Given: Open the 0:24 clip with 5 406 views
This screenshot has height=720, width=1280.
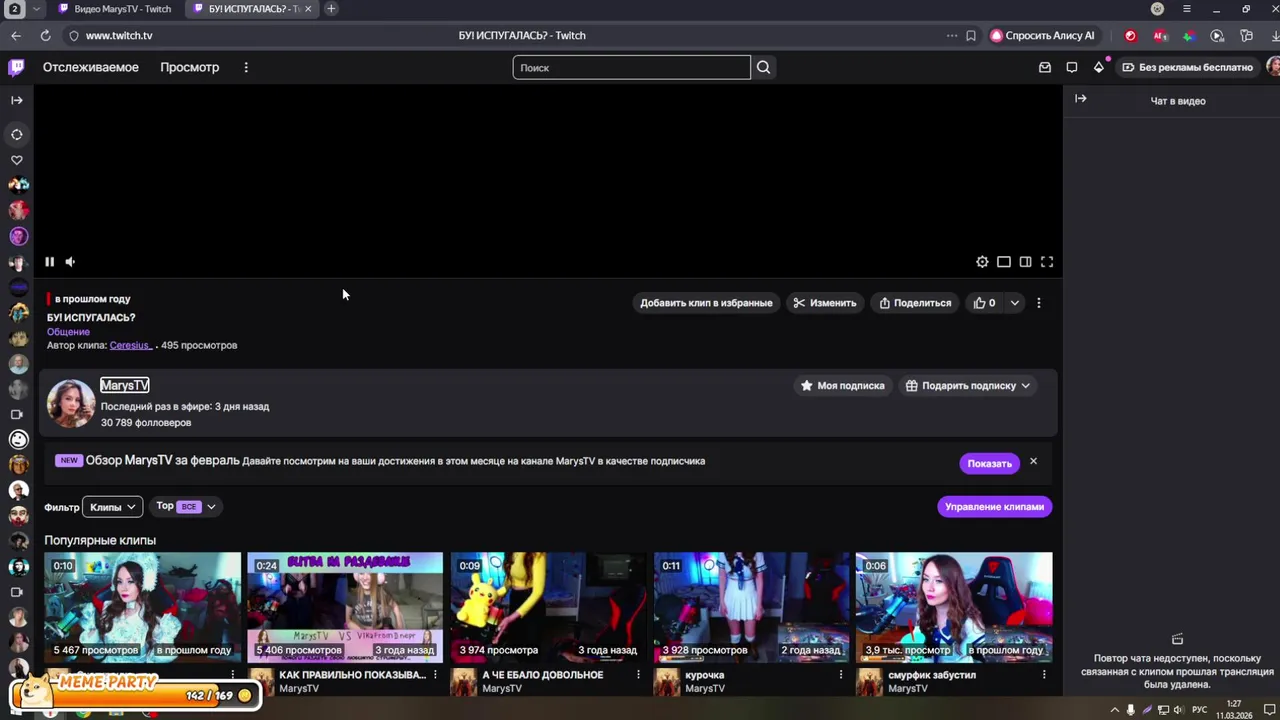Looking at the screenshot, I should 345,607.
